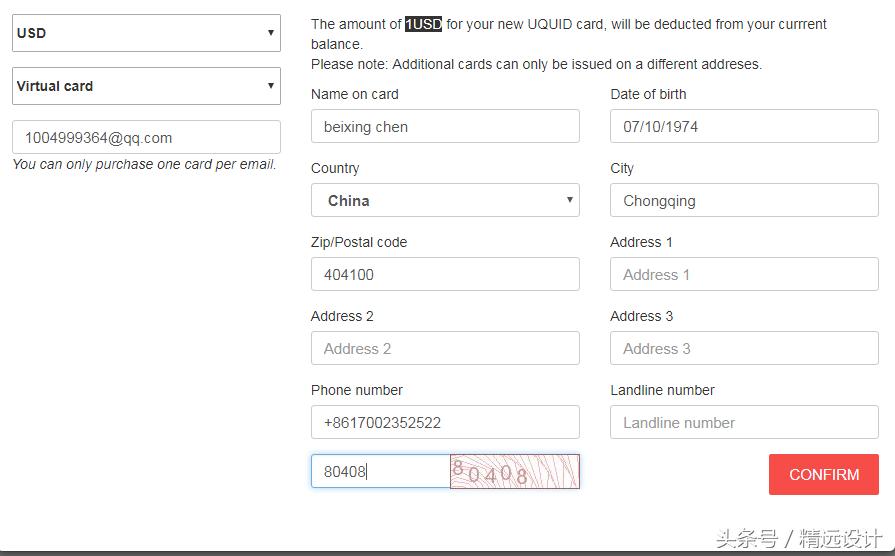Screen dimensions: 895x556
Task: Click the Name on card field
Action: click(445, 127)
